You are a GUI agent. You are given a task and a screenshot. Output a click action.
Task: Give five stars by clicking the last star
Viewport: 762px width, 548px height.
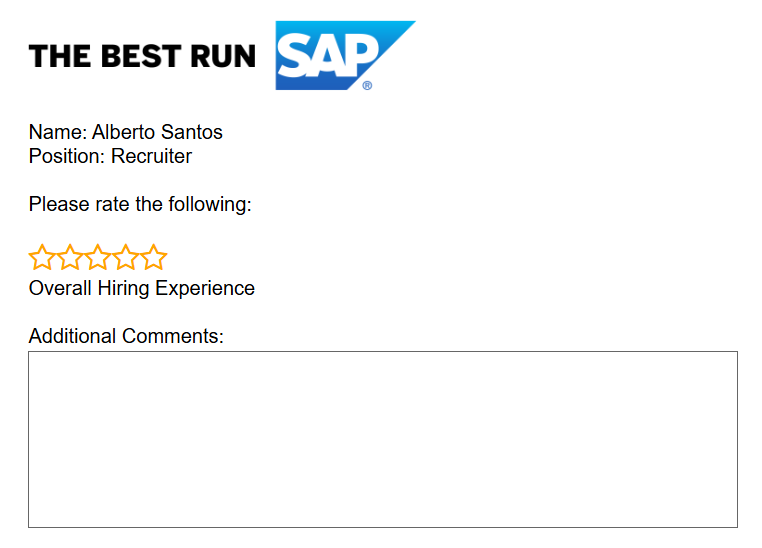153,258
